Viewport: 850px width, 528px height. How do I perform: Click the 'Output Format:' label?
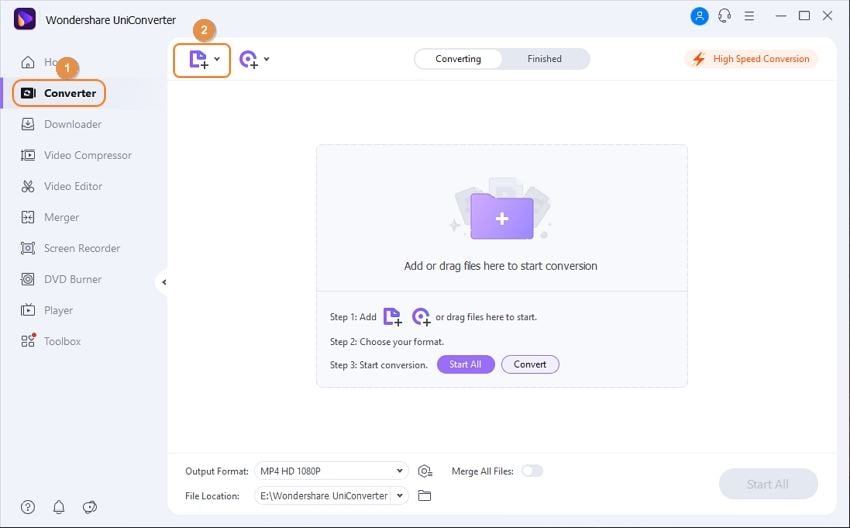(217, 471)
